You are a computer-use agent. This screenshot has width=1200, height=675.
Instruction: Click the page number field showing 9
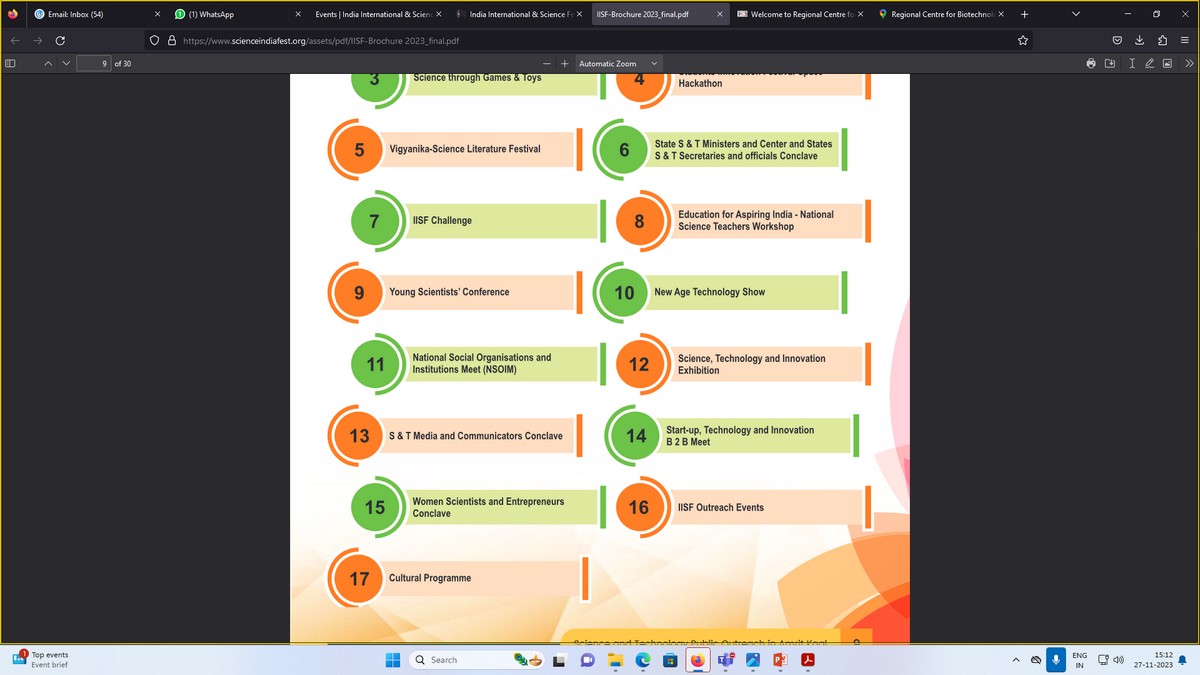coord(94,63)
